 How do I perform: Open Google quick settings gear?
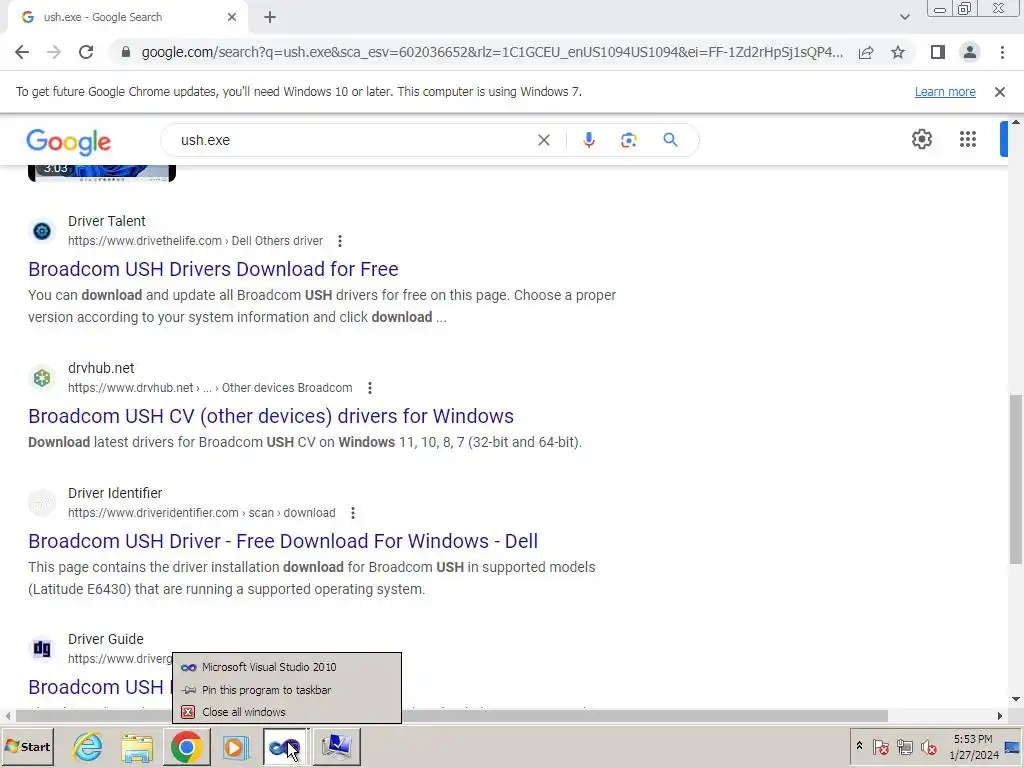(x=921, y=139)
